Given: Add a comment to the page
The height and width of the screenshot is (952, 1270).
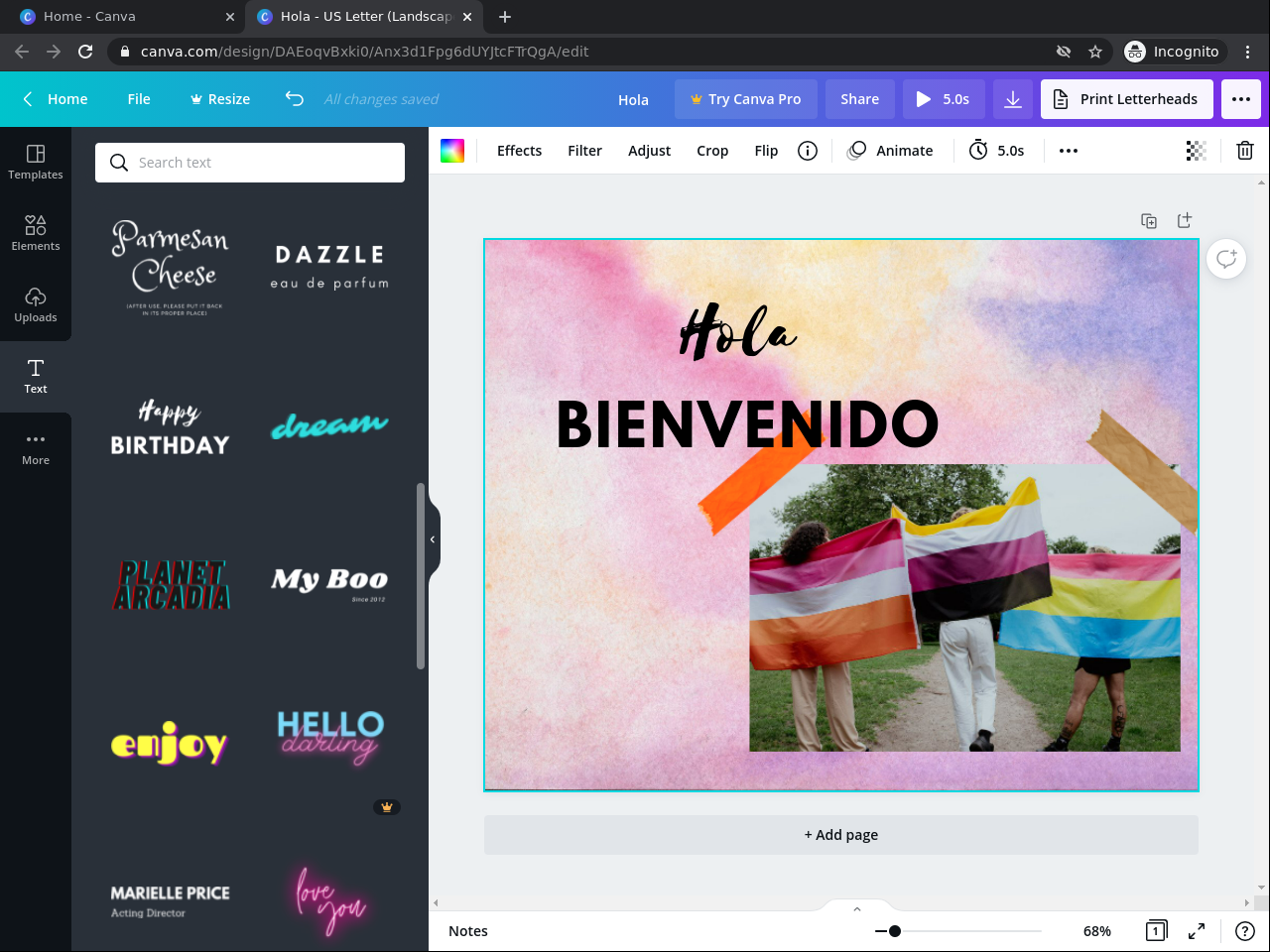Looking at the screenshot, I should [x=1226, y=259].
